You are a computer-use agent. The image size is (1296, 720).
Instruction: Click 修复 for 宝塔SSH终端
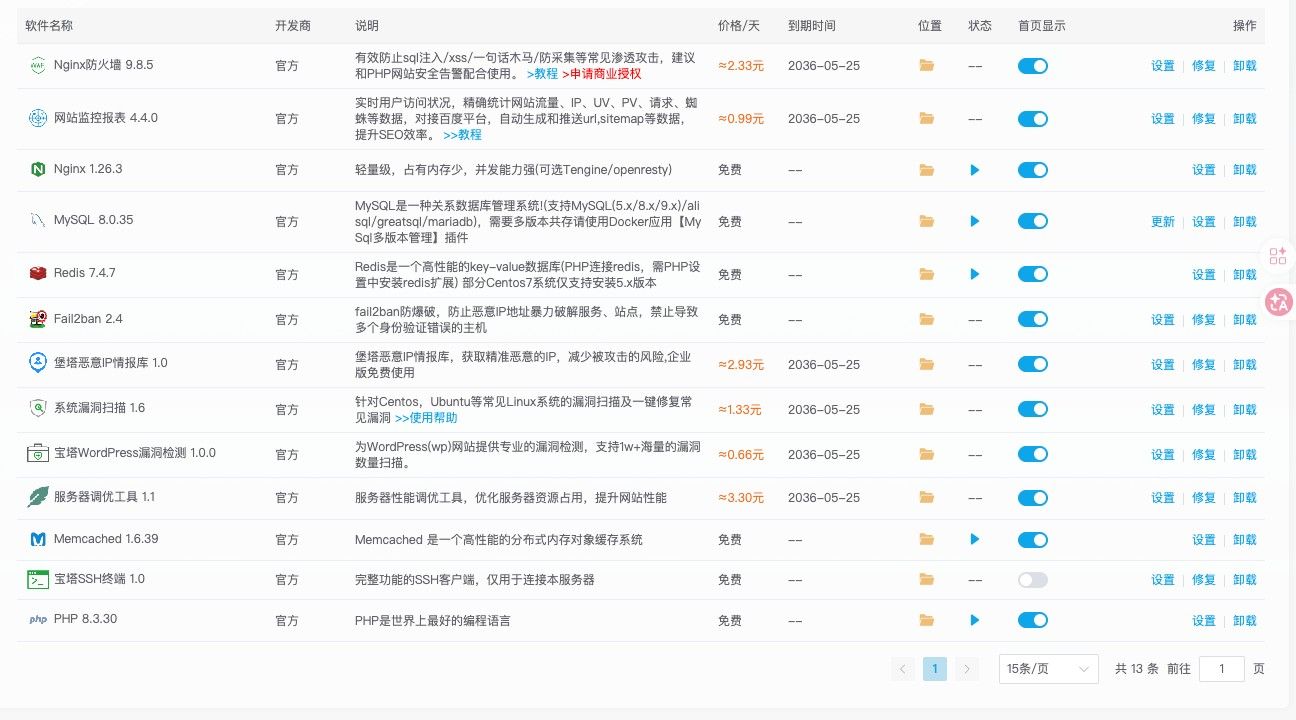(1204, 580)
